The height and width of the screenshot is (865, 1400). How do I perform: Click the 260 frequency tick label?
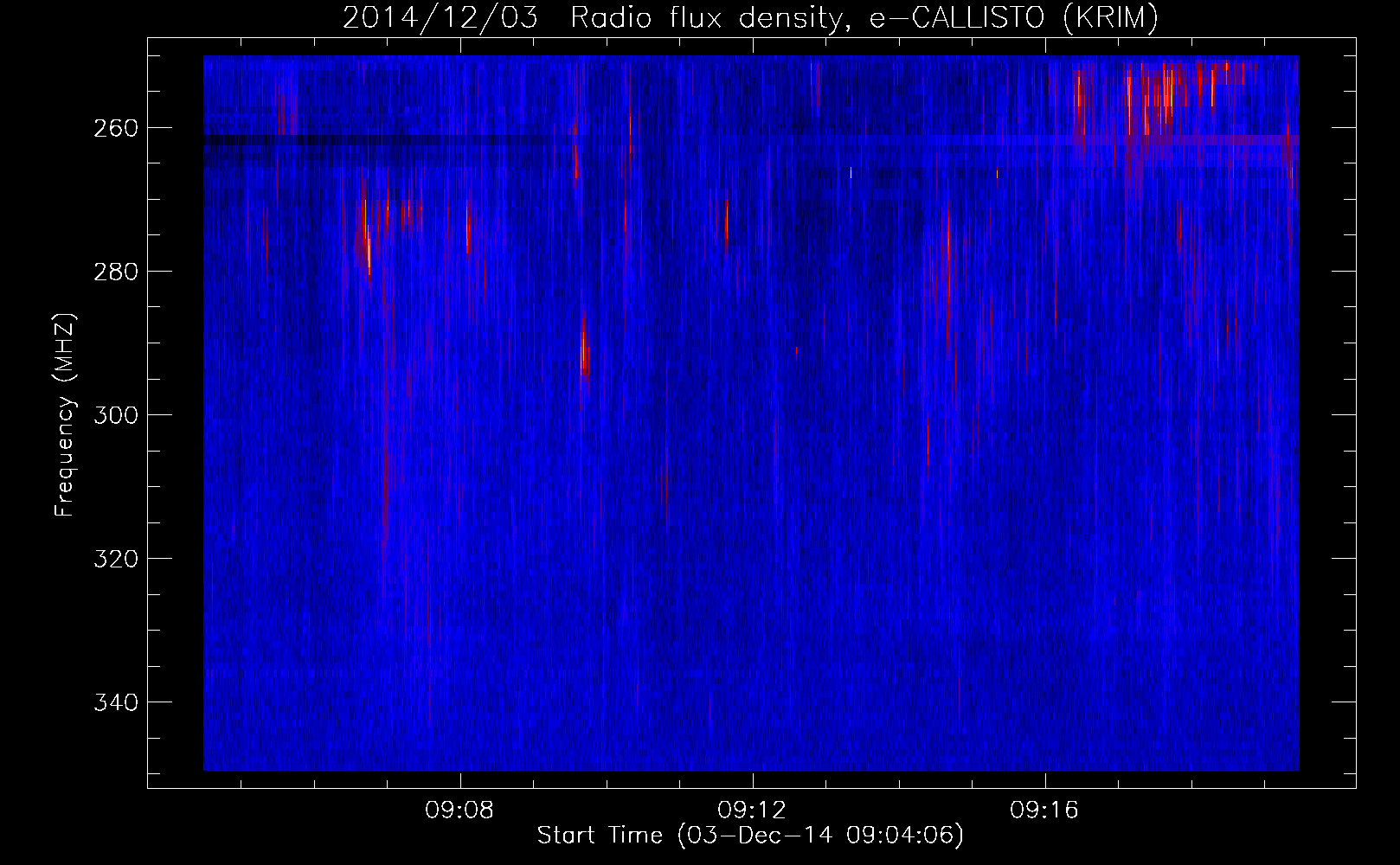(x=115, y=128)
